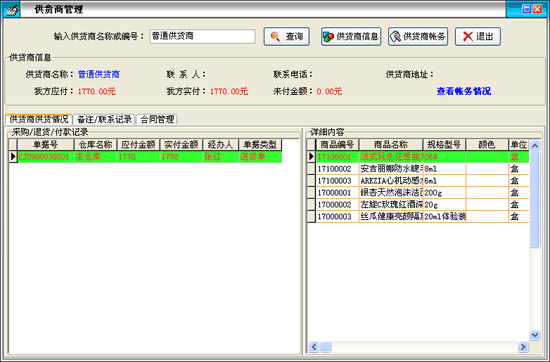This screenshot has height=362, width=550.
Task: Click scroll down arrow in details list
Action: (x=535, y=335)
